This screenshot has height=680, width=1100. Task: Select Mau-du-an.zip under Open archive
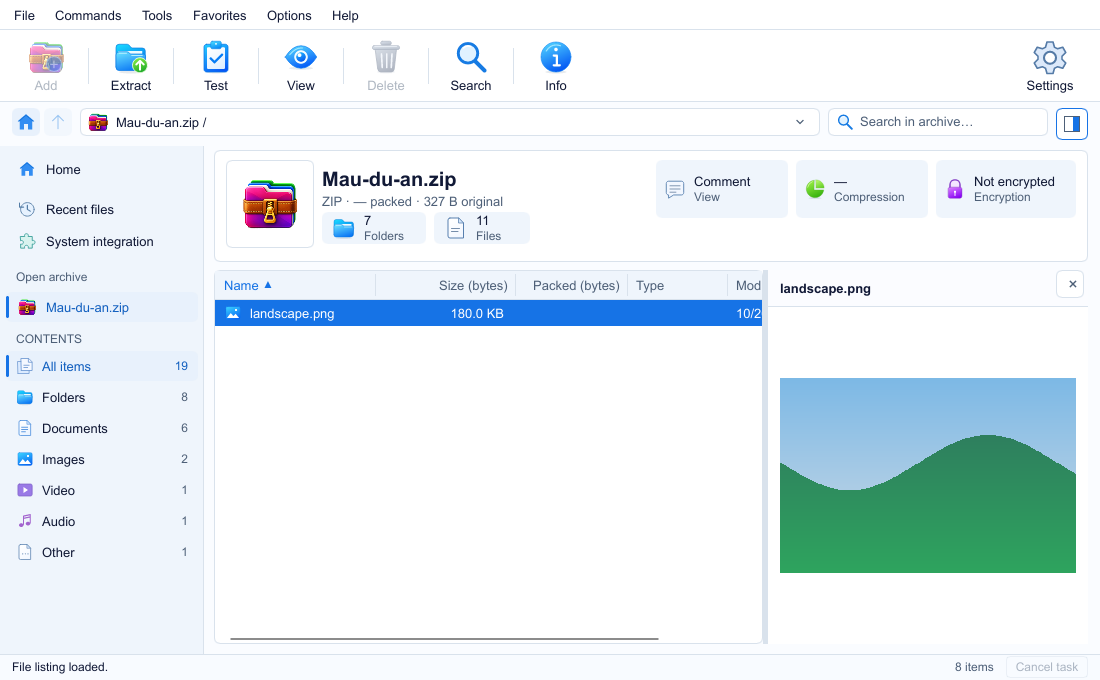pyautogui.click(x=102, y=307)
